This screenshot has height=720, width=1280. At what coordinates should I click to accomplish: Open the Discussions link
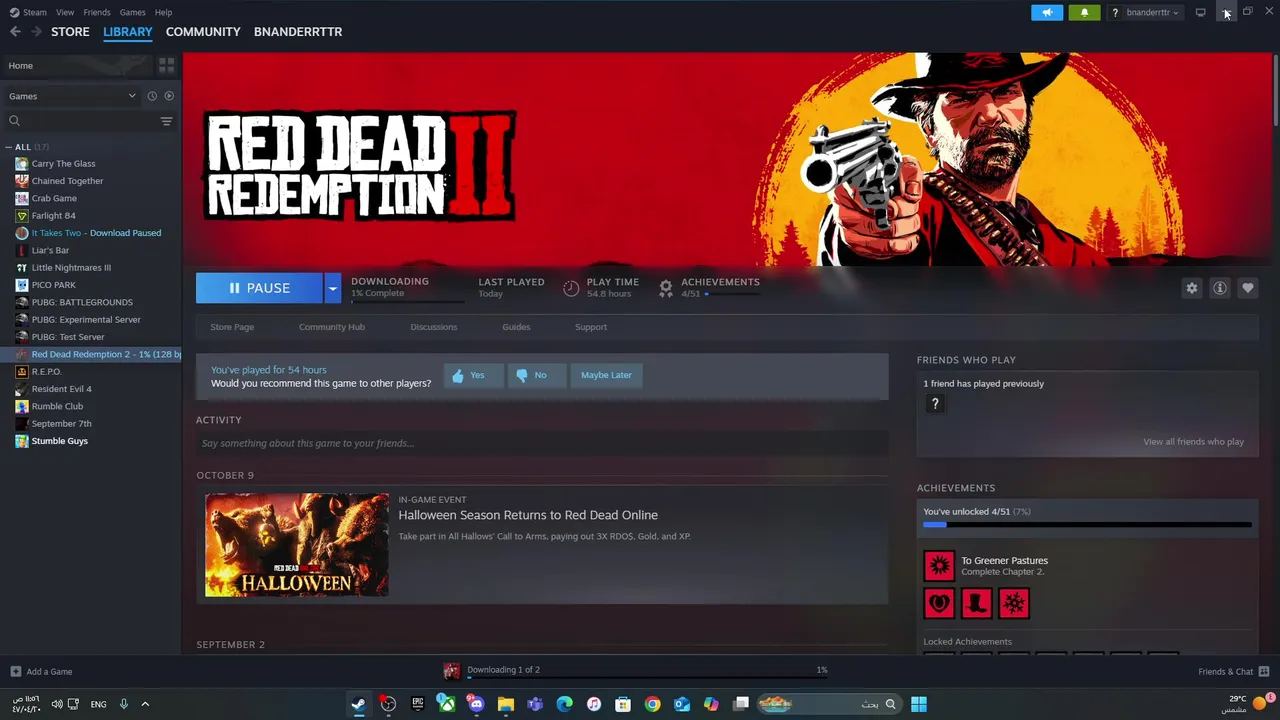[434, 327]
